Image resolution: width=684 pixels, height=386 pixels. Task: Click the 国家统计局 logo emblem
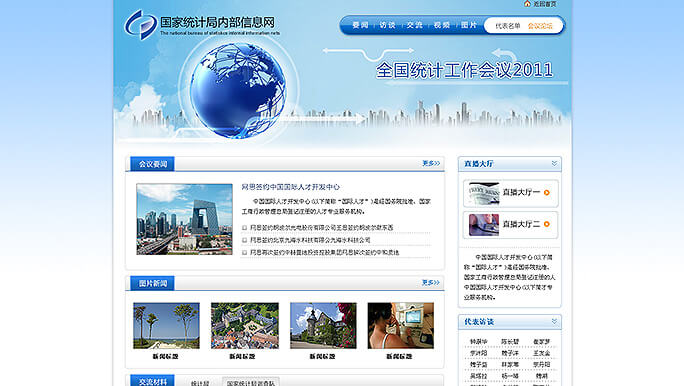[140, 25]
